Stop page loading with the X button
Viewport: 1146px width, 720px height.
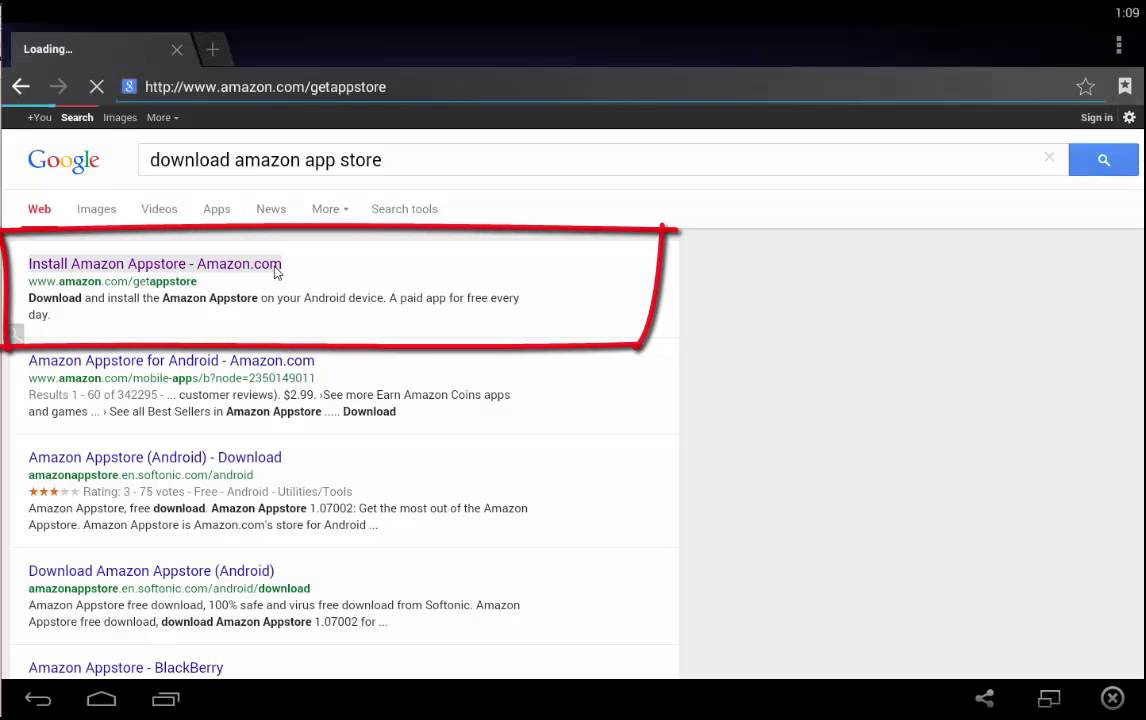(x=96, y=86)
